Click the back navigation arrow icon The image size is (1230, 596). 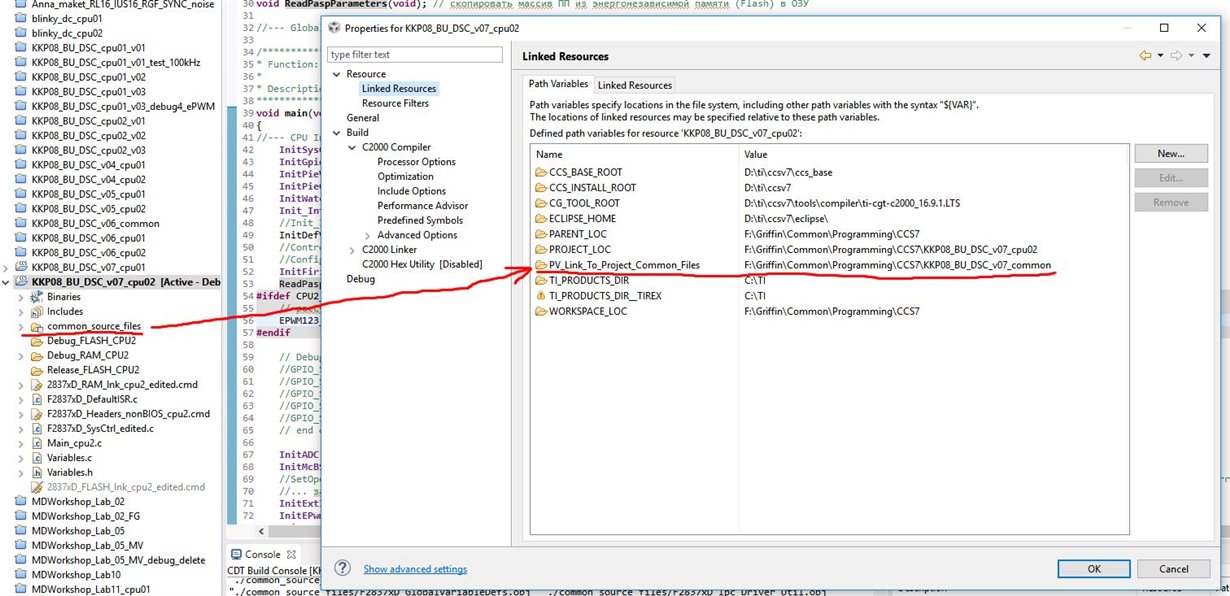tap(1145, 56)
